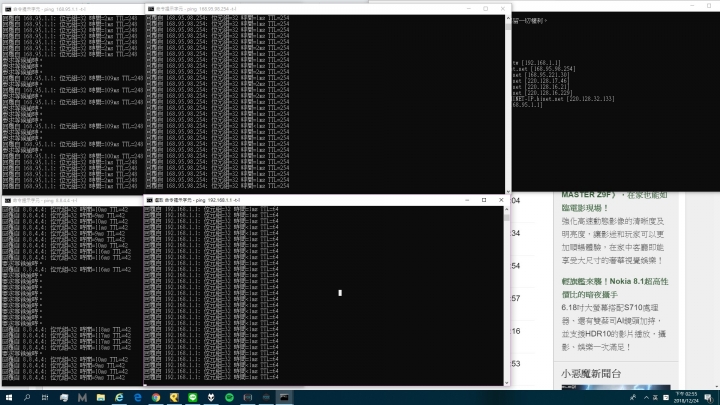Open File Explorer from the taskbar
The height and width of the screenshot is (405, 720).
(x=101, y=397)
